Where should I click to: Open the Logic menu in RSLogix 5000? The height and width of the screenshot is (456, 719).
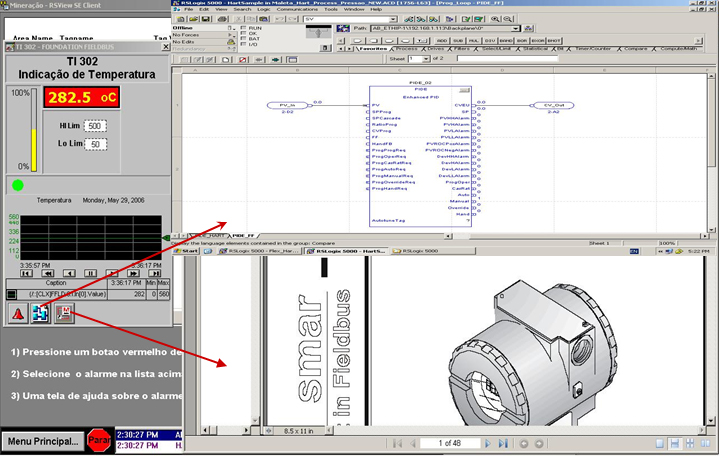coord(264,9)
